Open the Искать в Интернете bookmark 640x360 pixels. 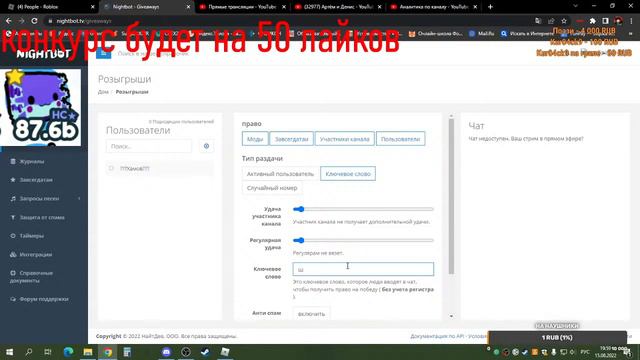[527, 33]
